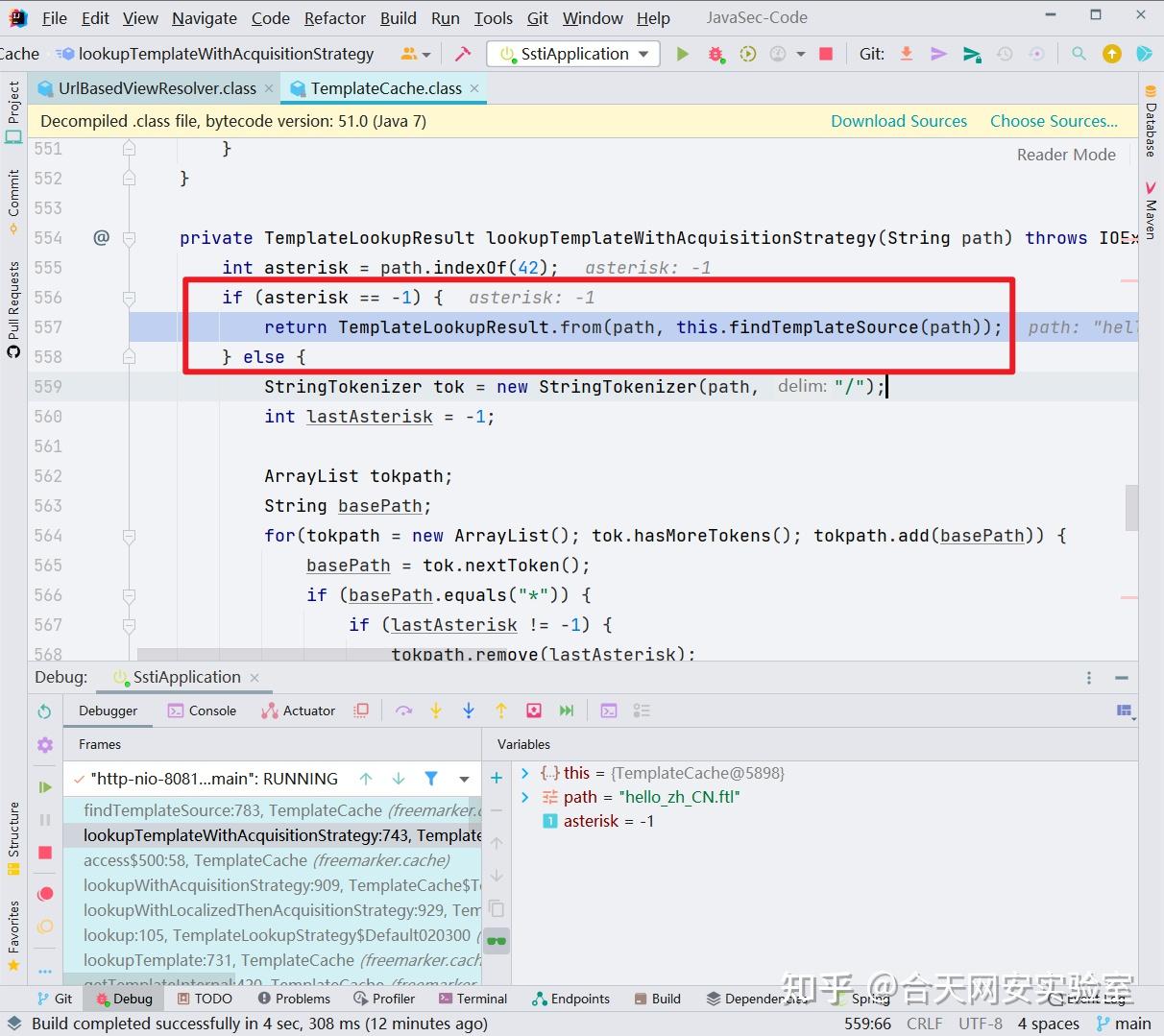
Task: Open Terminal tool window
Action: 473,999
